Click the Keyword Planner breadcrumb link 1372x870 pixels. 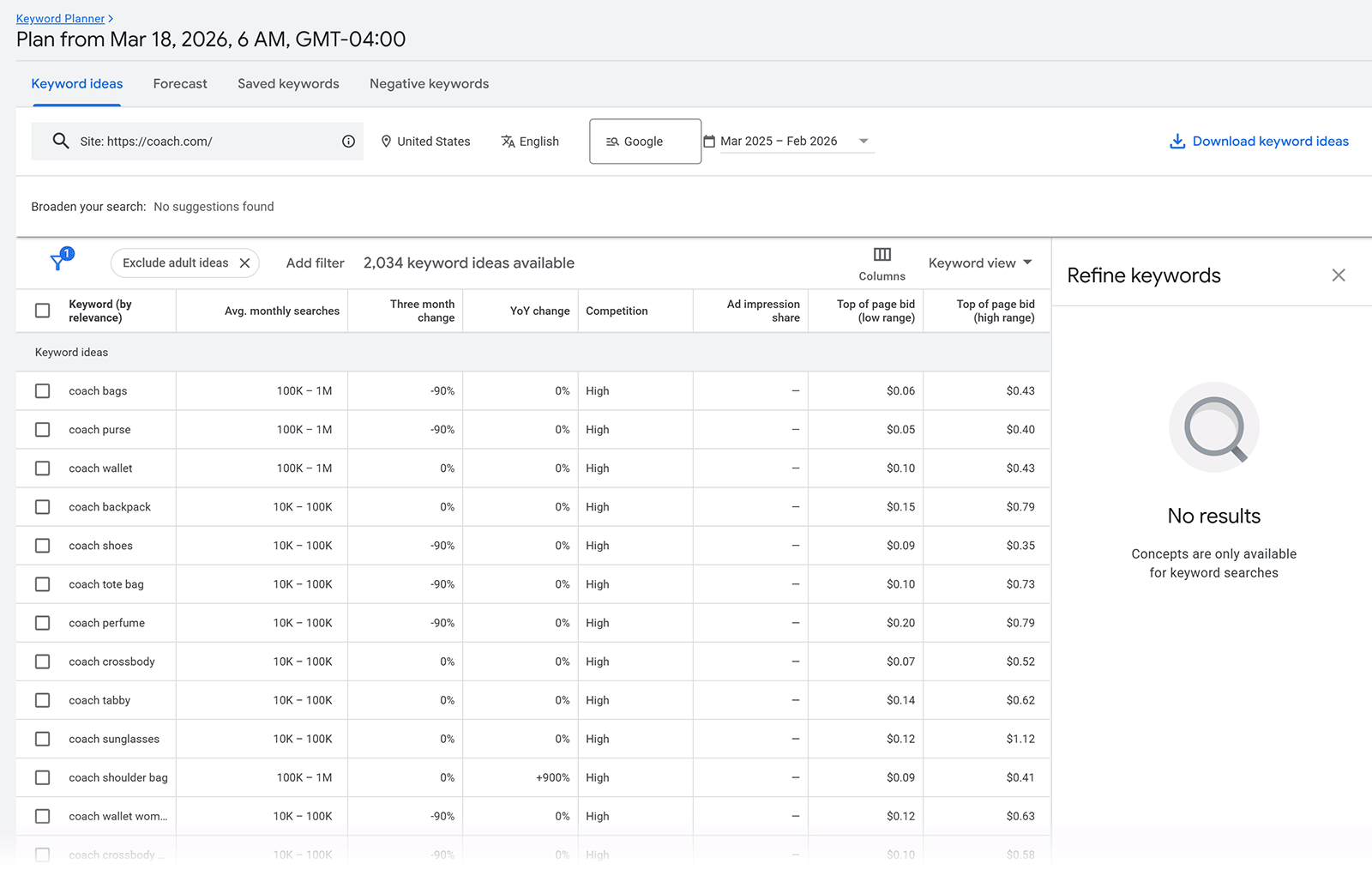(59, 18)
